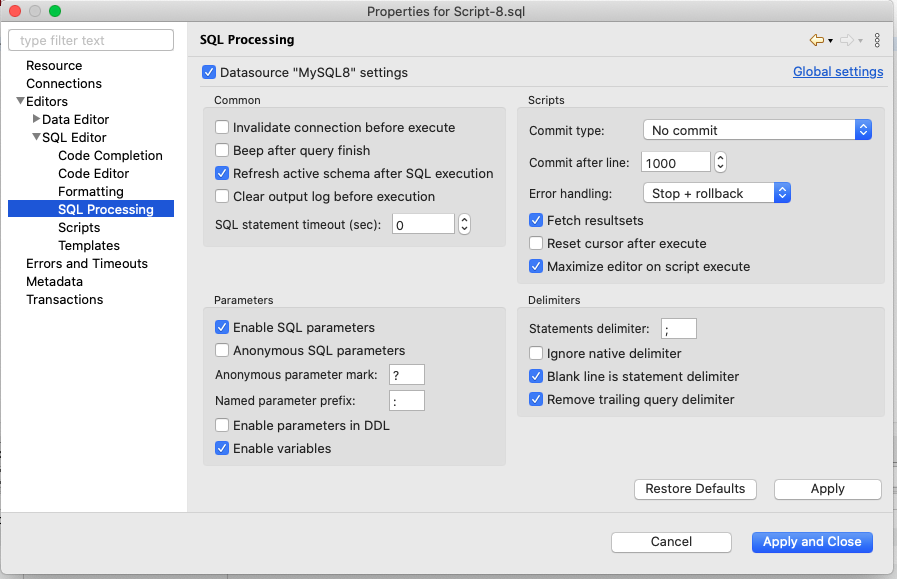Open the Commit type dropdown
The height and width of the screenshot is (579, 897).
(x=862, y=129)
